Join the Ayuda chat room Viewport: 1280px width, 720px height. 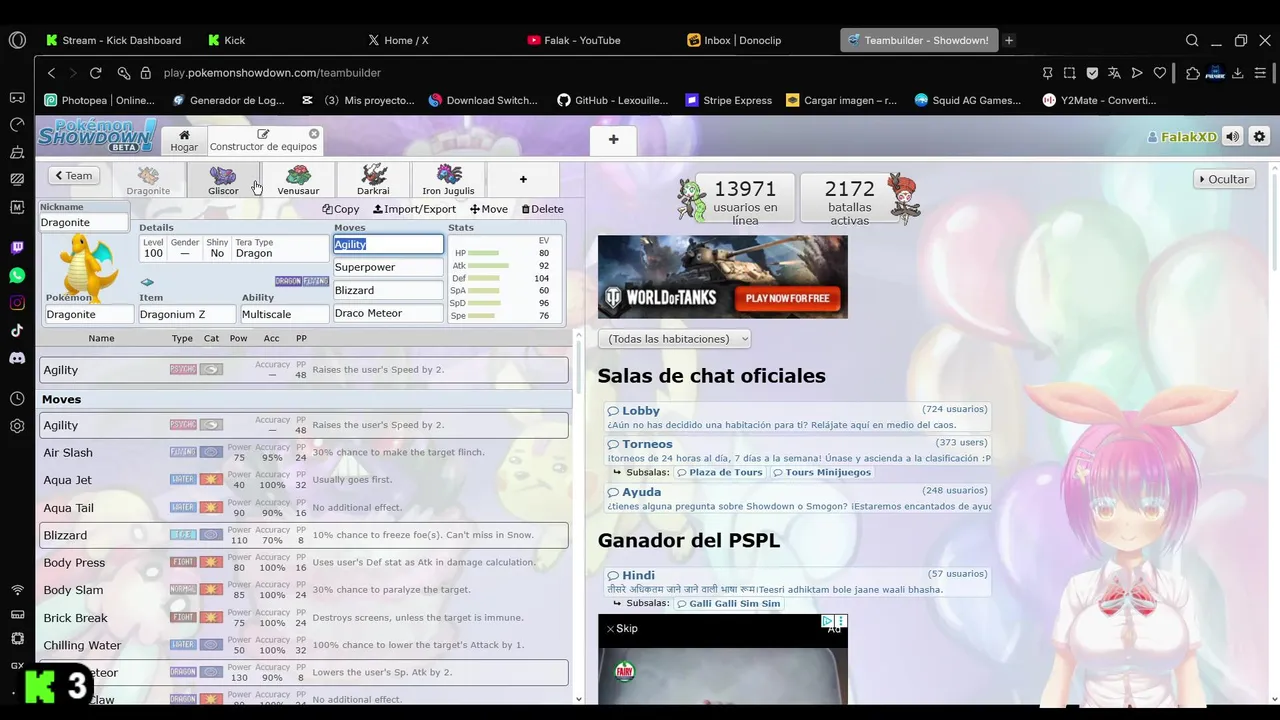coord(797,498)
